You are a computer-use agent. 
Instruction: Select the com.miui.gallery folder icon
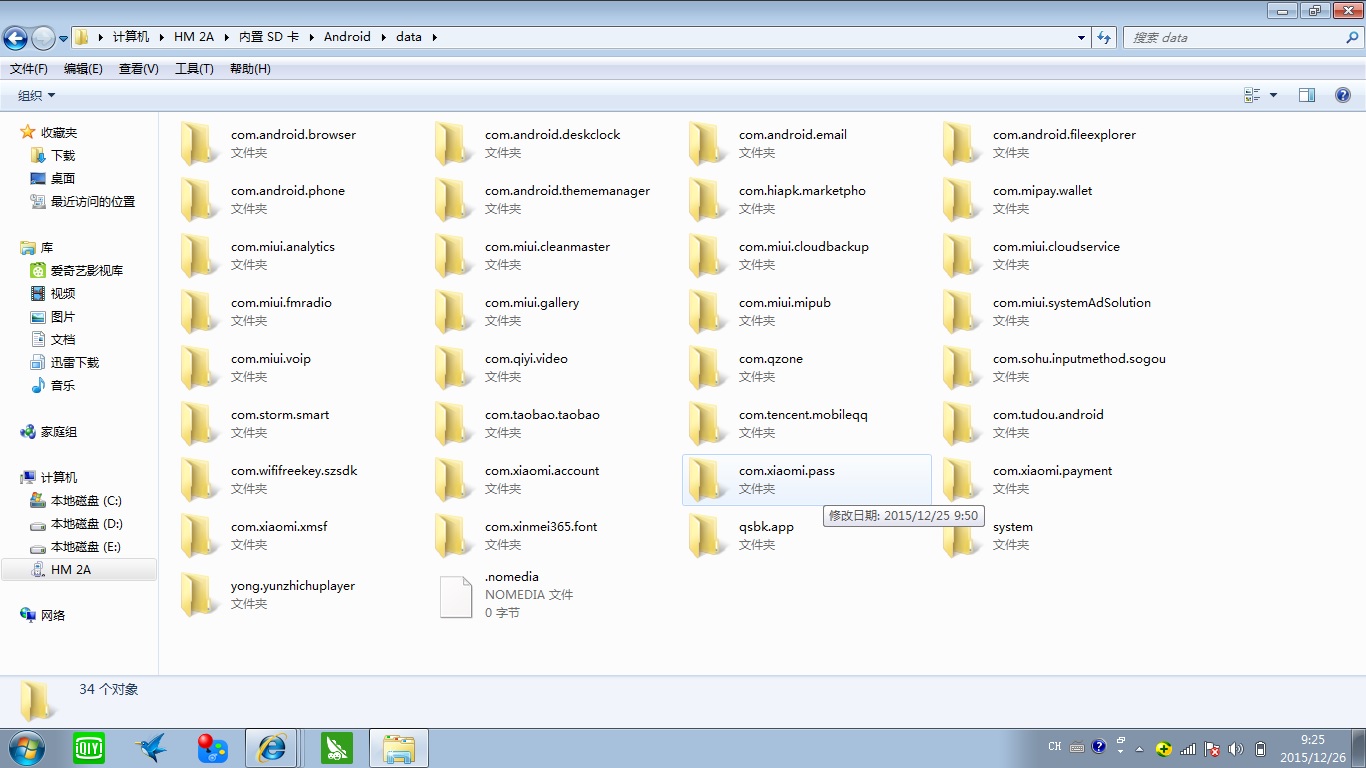pyautogui.click(x=454, y=311)
